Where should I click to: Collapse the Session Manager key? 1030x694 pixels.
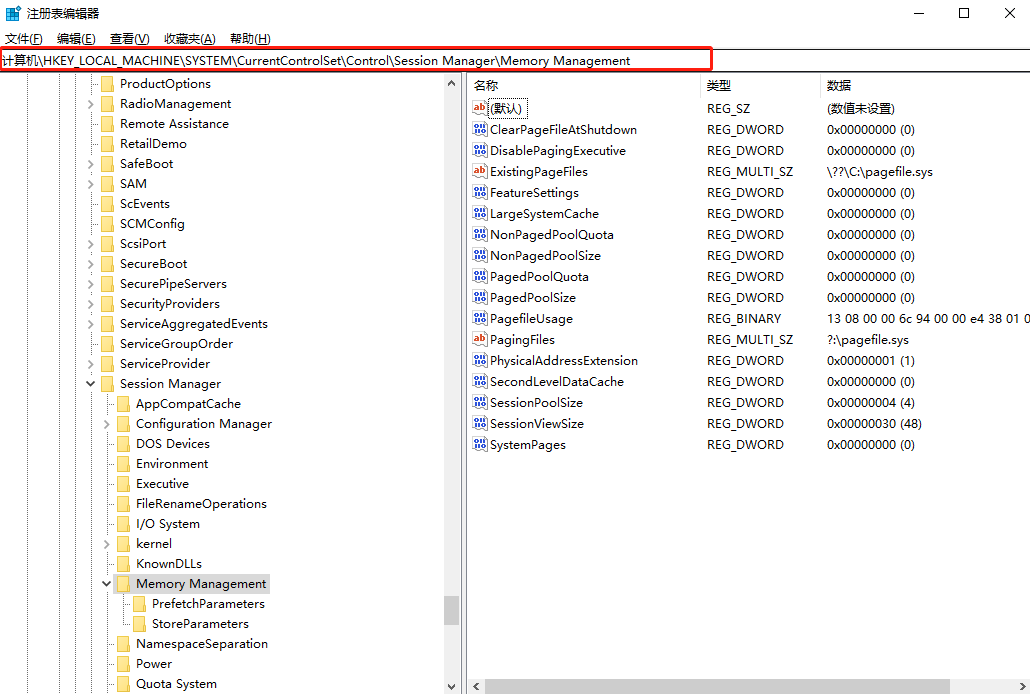(91, 384)
